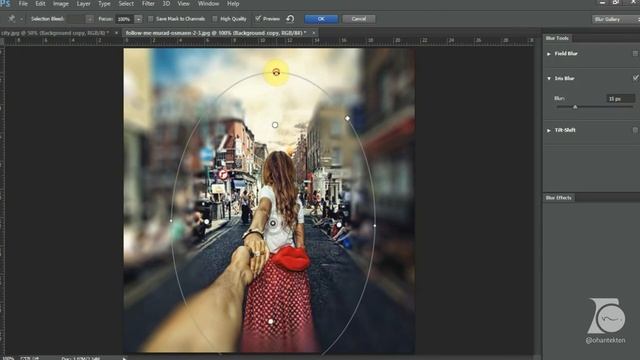Click the upper feather handle inside the ellipse
The width and height of the screenshot is (640, 360).
[275, 125]
